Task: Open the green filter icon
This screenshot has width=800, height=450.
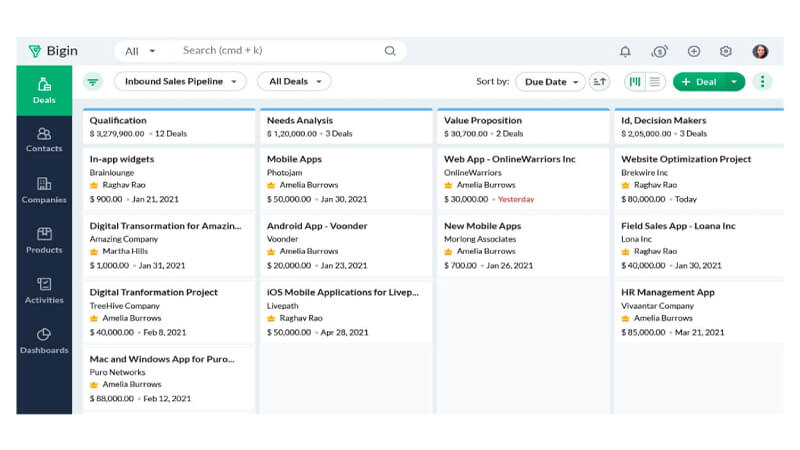Action: click(93, 82)
